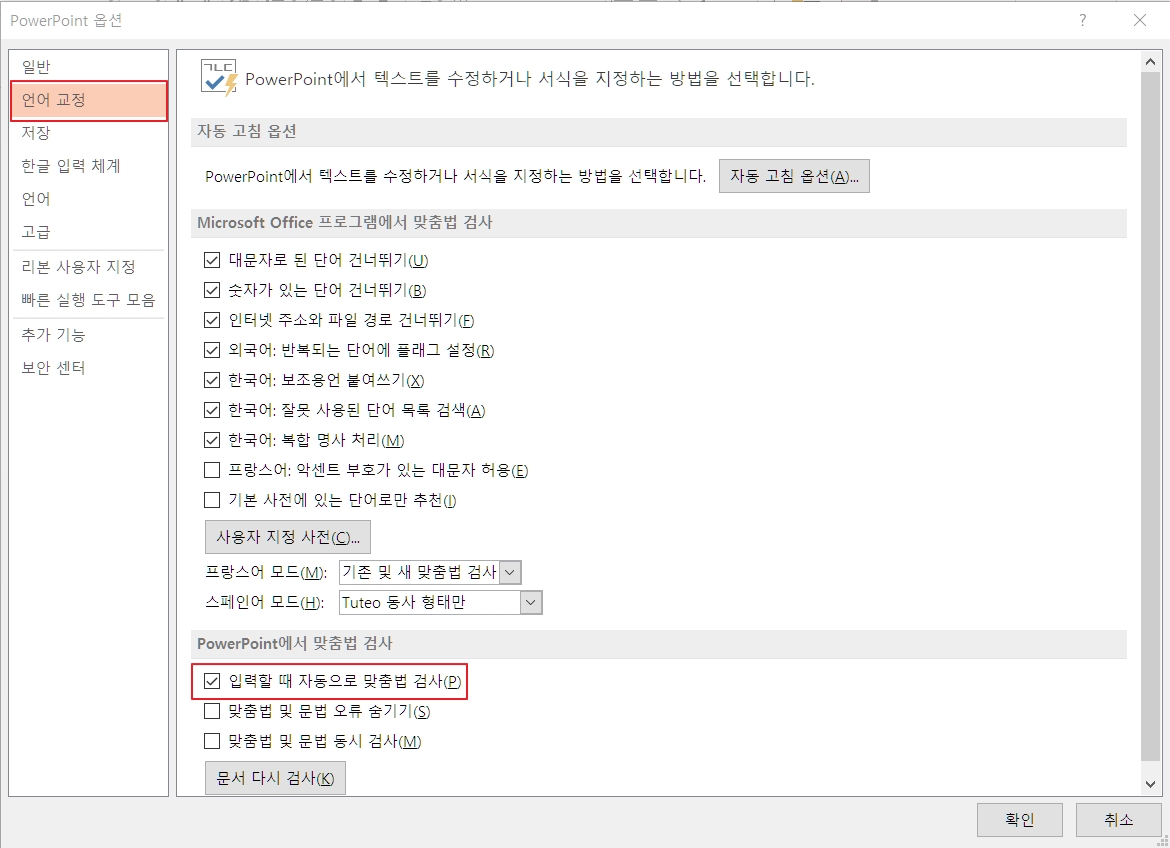Go to 한글 입력 체계 settings

(88, 166)
